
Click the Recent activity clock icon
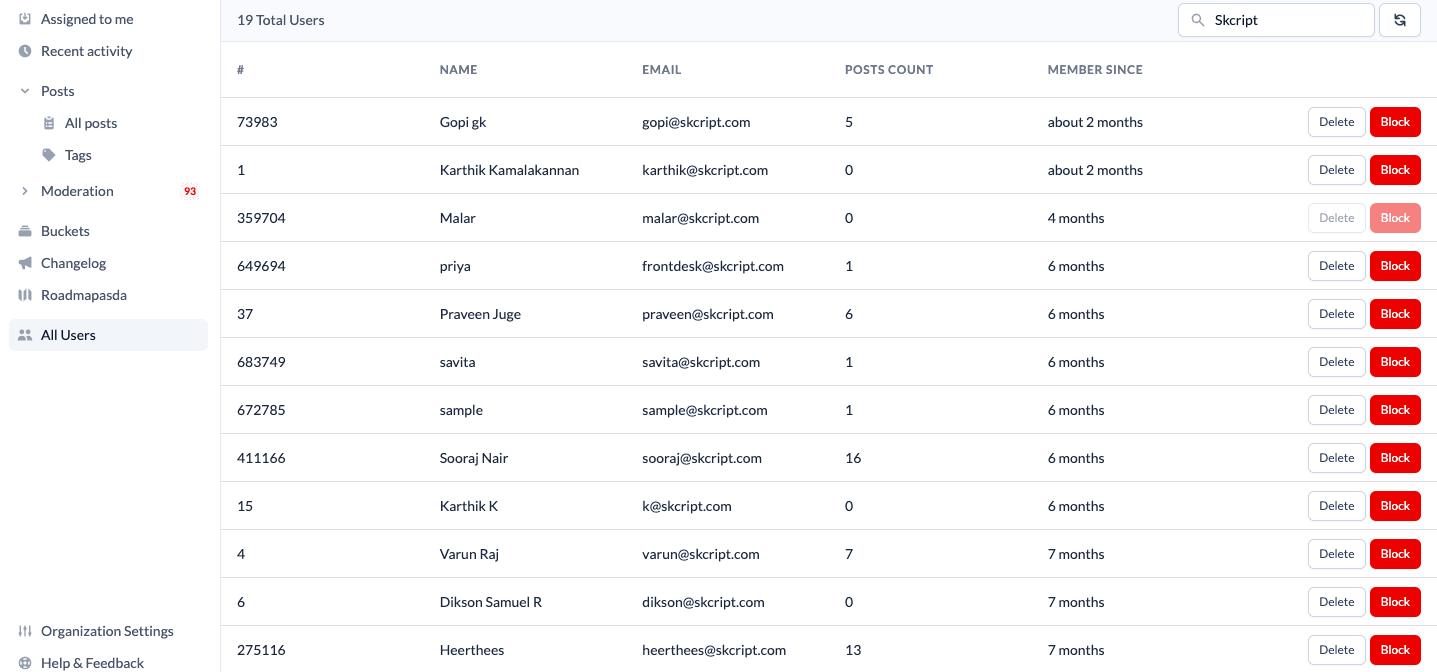click(x=25, y=51)
